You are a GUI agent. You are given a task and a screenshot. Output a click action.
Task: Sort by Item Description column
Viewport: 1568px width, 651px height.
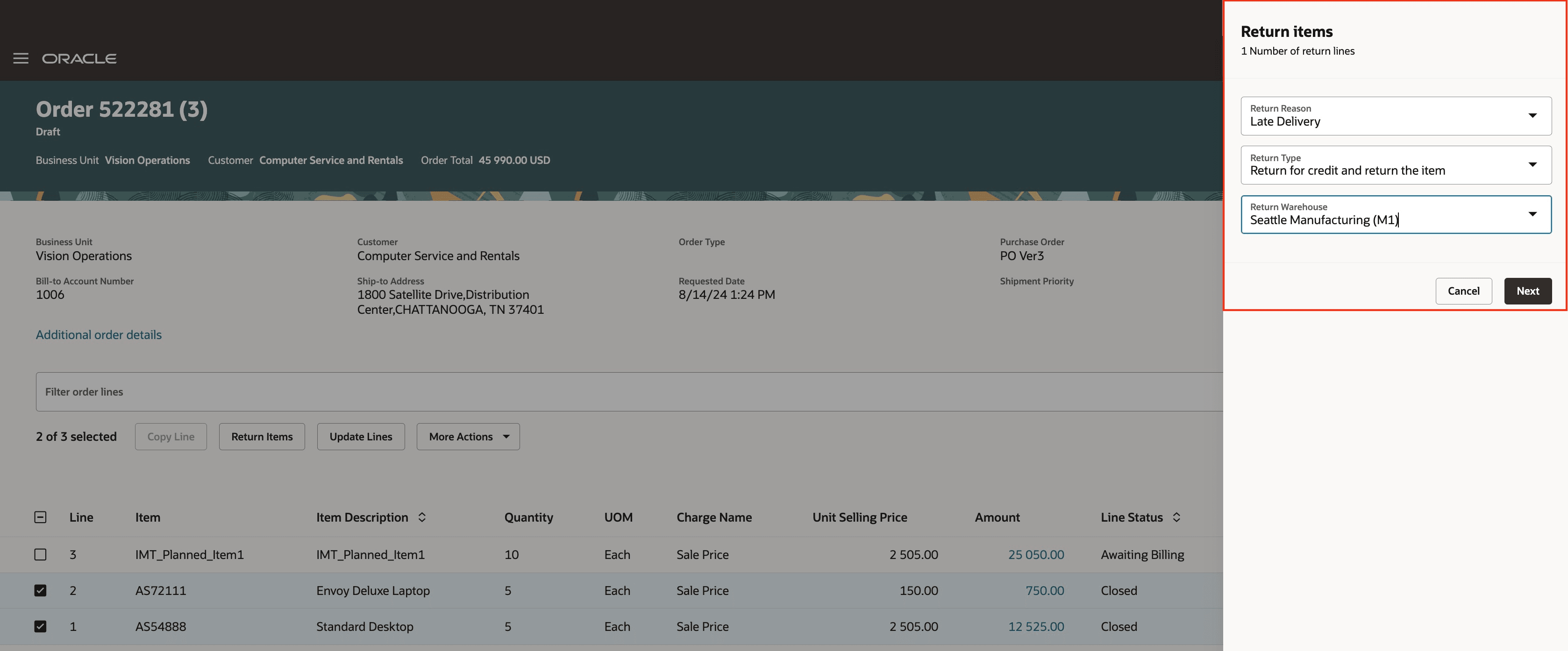tap(422, 517)
